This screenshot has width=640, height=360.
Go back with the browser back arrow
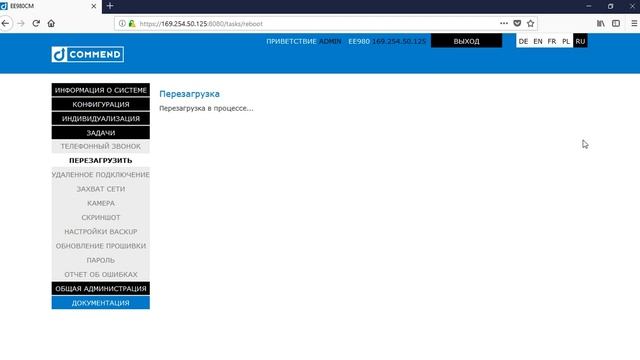[x=5, y=24]
